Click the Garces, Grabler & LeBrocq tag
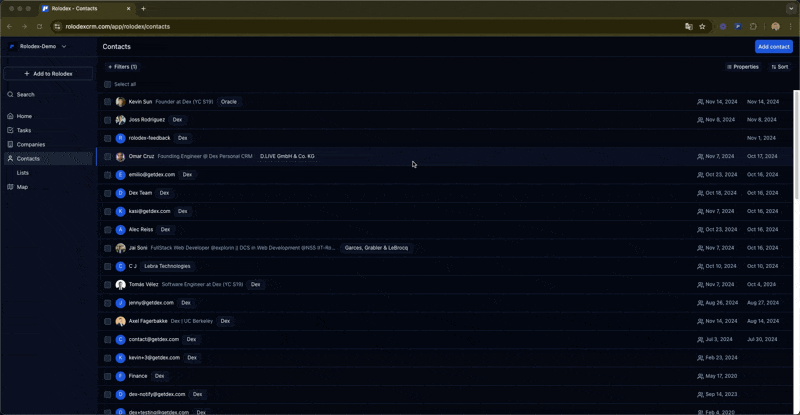The width and height of the screenshot is (800, 415). click(377, 248)
